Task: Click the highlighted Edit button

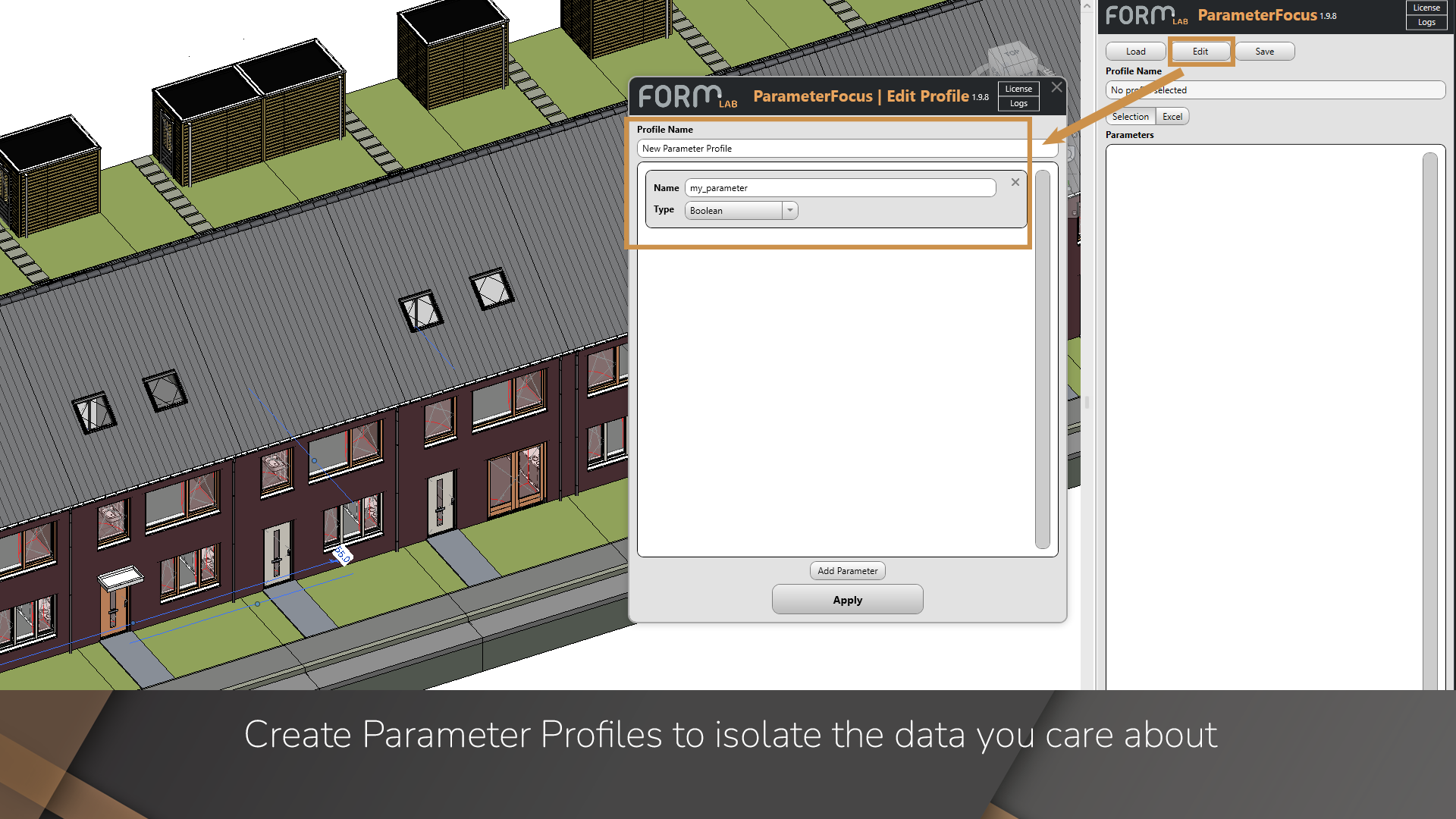Action: coord(1200,51)
